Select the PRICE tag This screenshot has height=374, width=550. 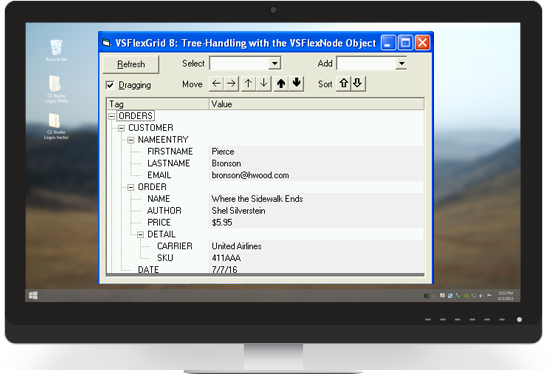159,222
